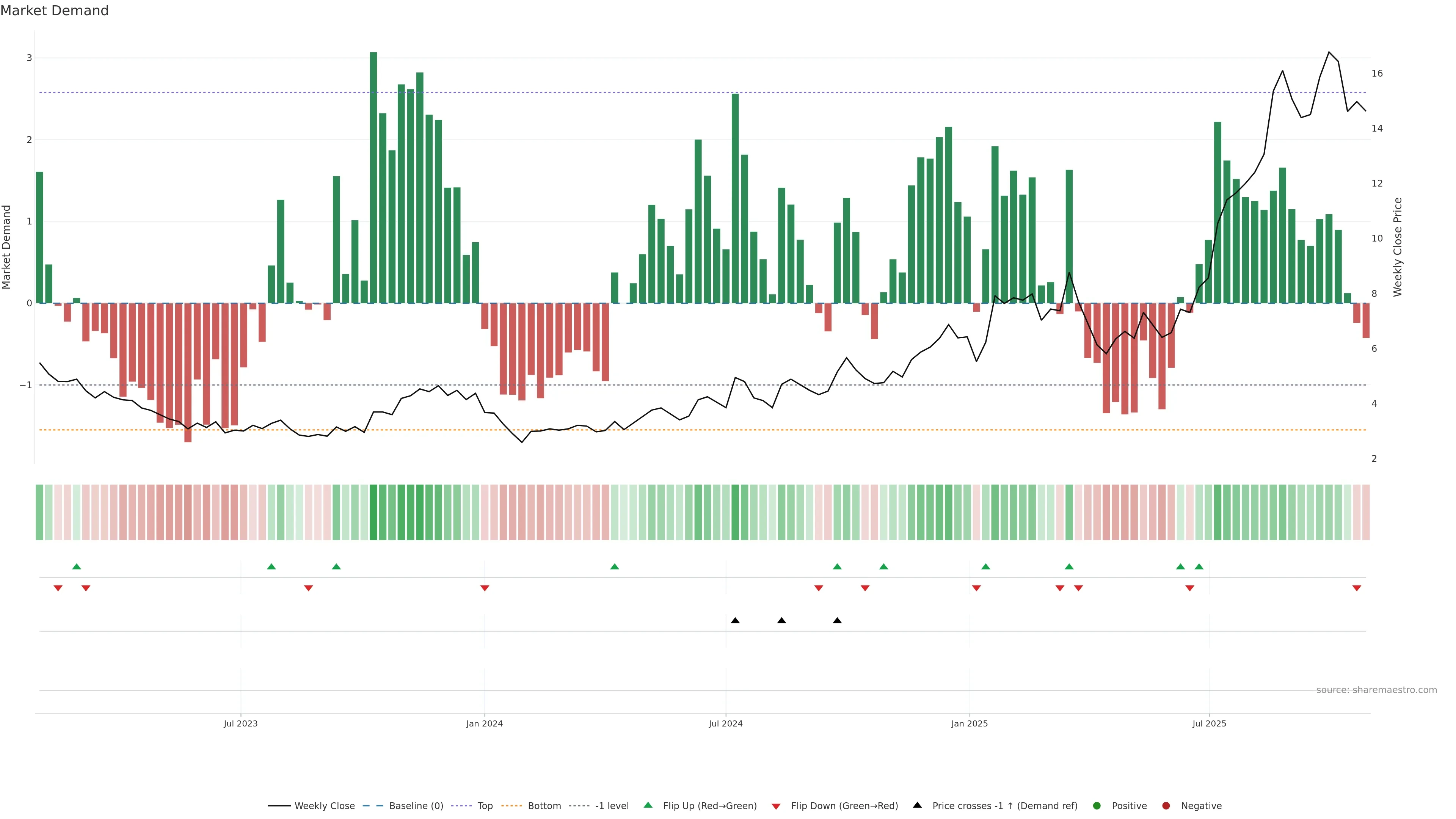Click the red Negative legend dot
Screen dimensions: 1456x819
(x=1166, y=806)
